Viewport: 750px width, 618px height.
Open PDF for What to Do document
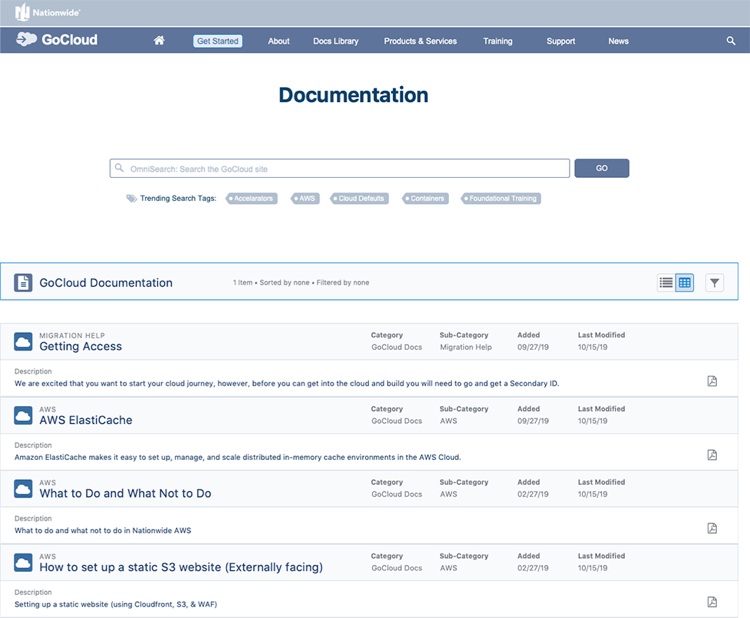coord(712,528)
